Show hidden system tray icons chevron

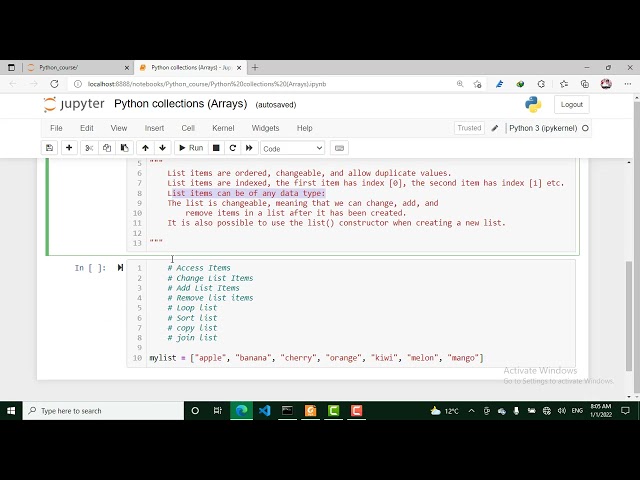pos(471,411)
